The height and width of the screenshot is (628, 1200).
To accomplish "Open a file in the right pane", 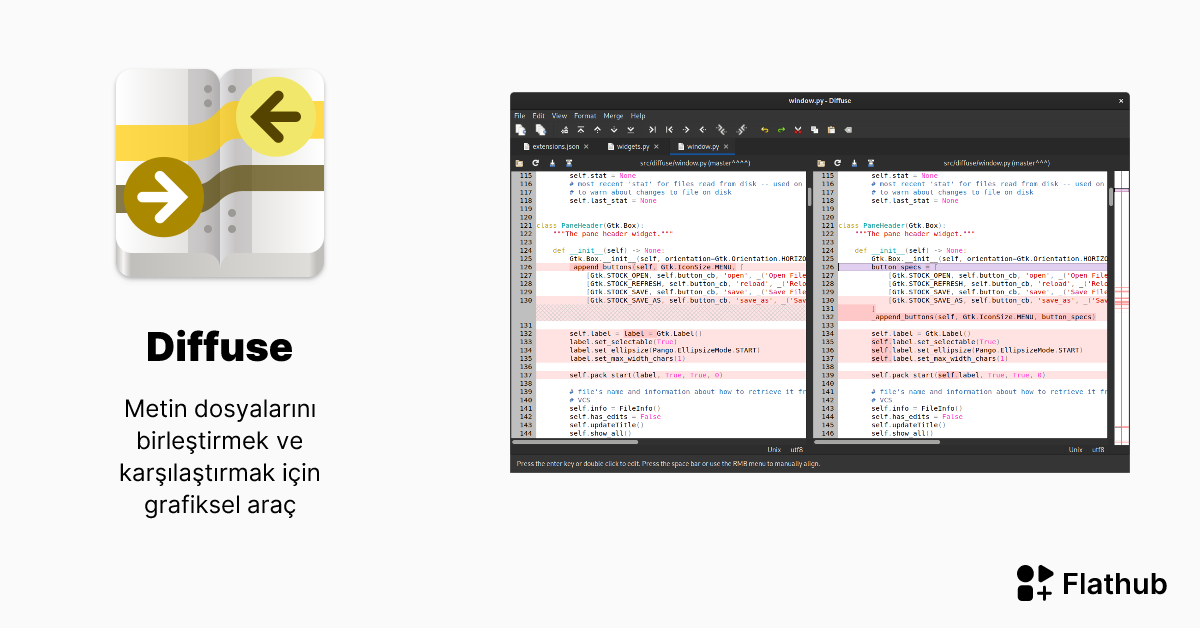I will (820, 163).
